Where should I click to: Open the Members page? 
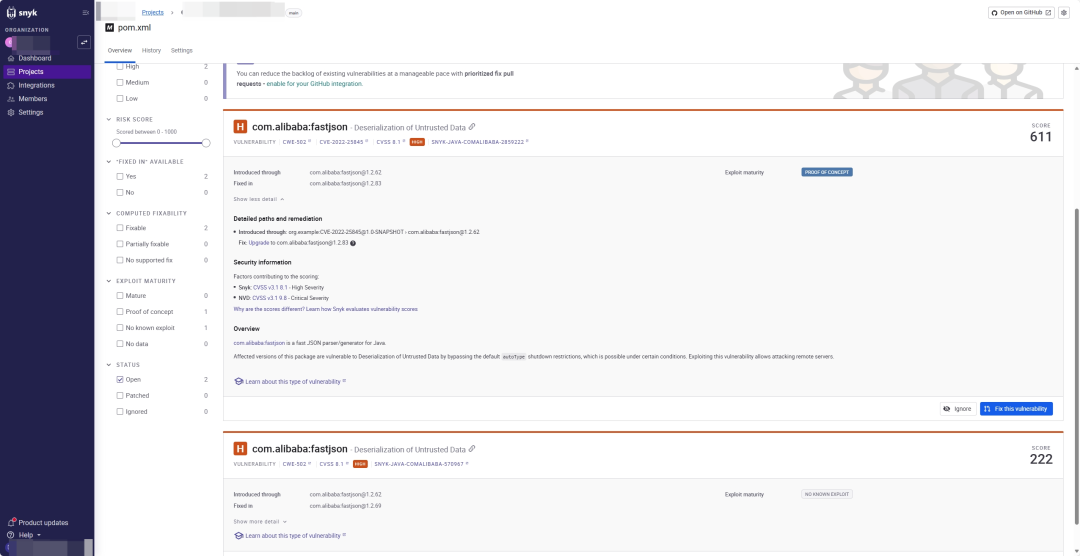[32, 99]
